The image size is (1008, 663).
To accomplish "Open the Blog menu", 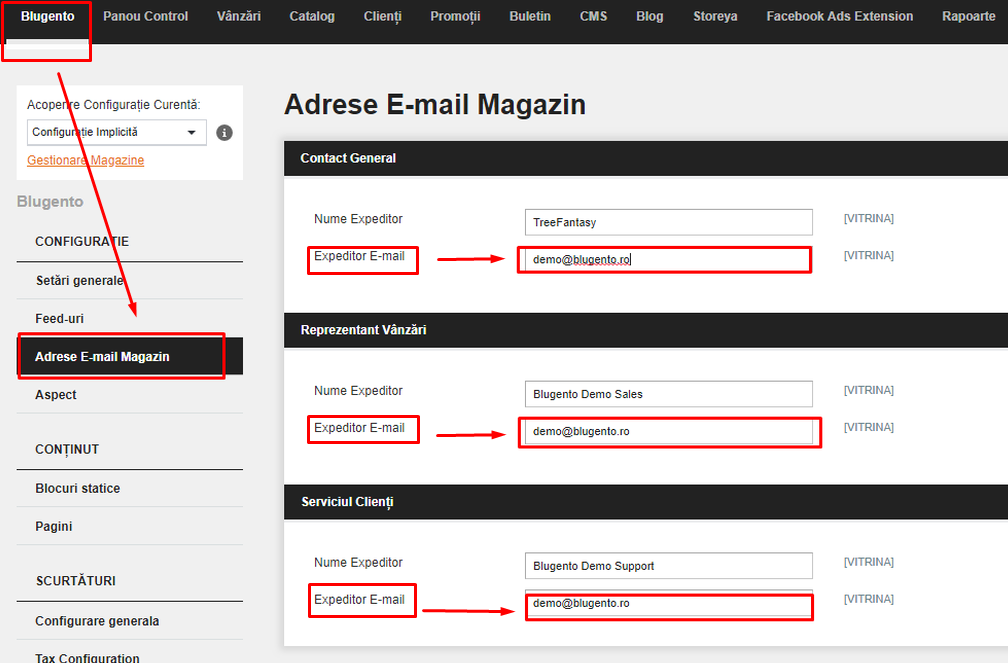I will 649,17.
